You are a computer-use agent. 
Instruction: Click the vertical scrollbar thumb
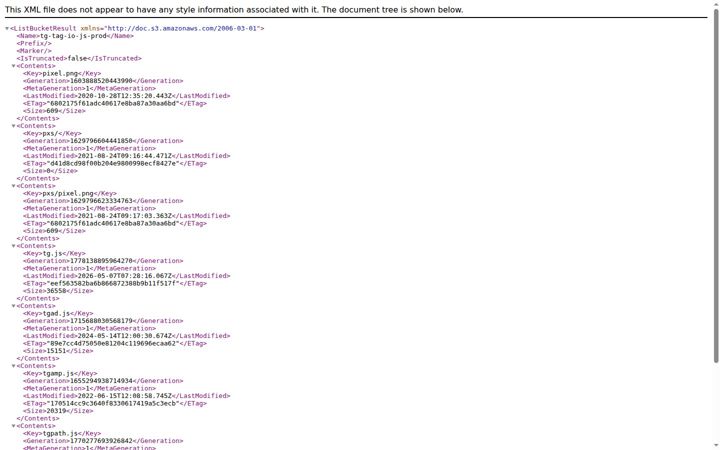716,186
